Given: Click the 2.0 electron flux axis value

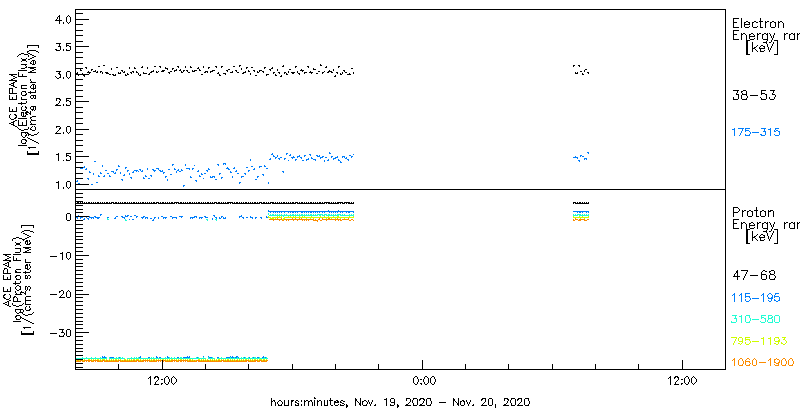Looking at the screenshot, I should 63,129.
